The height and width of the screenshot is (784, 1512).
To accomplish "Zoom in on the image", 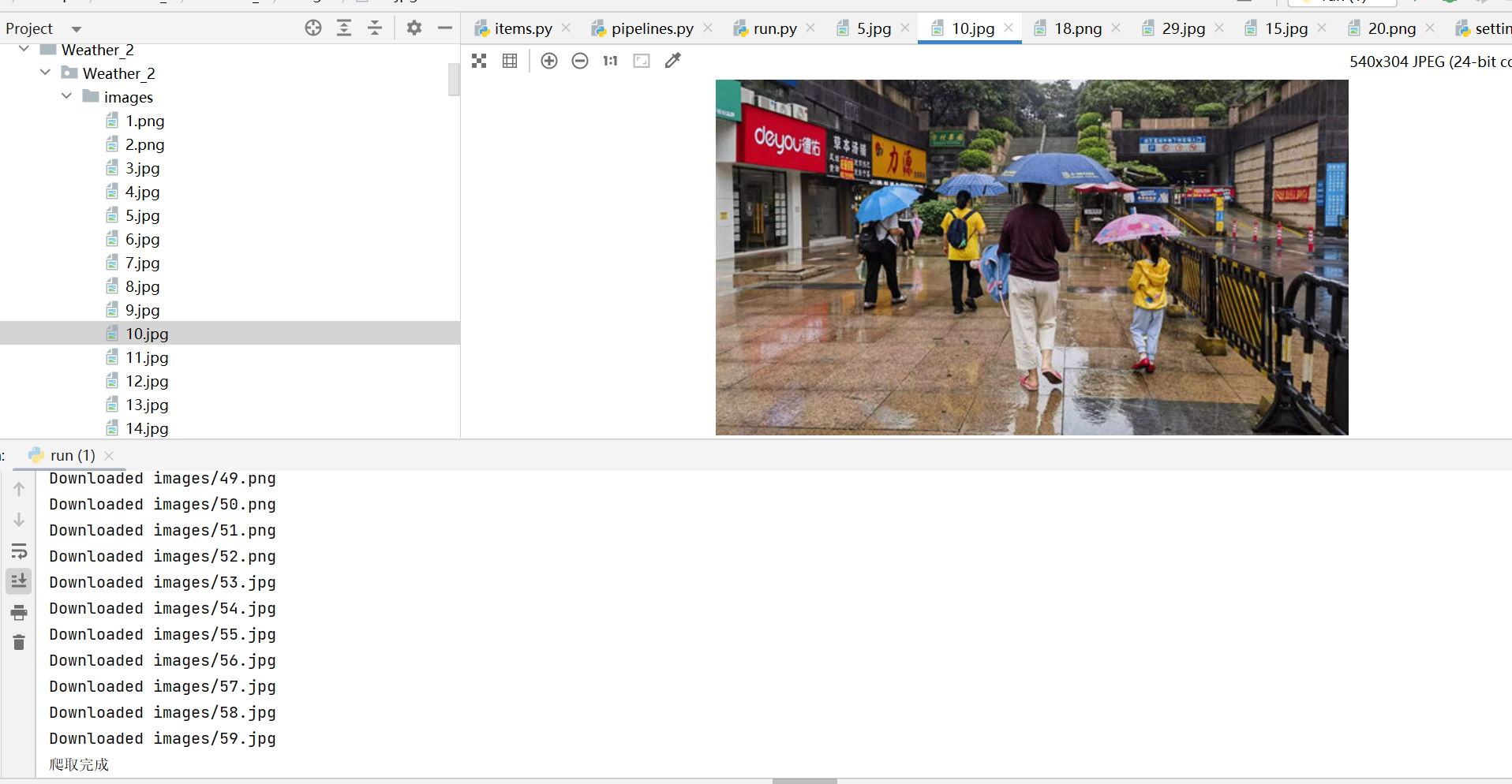I will tap(549, 61).
